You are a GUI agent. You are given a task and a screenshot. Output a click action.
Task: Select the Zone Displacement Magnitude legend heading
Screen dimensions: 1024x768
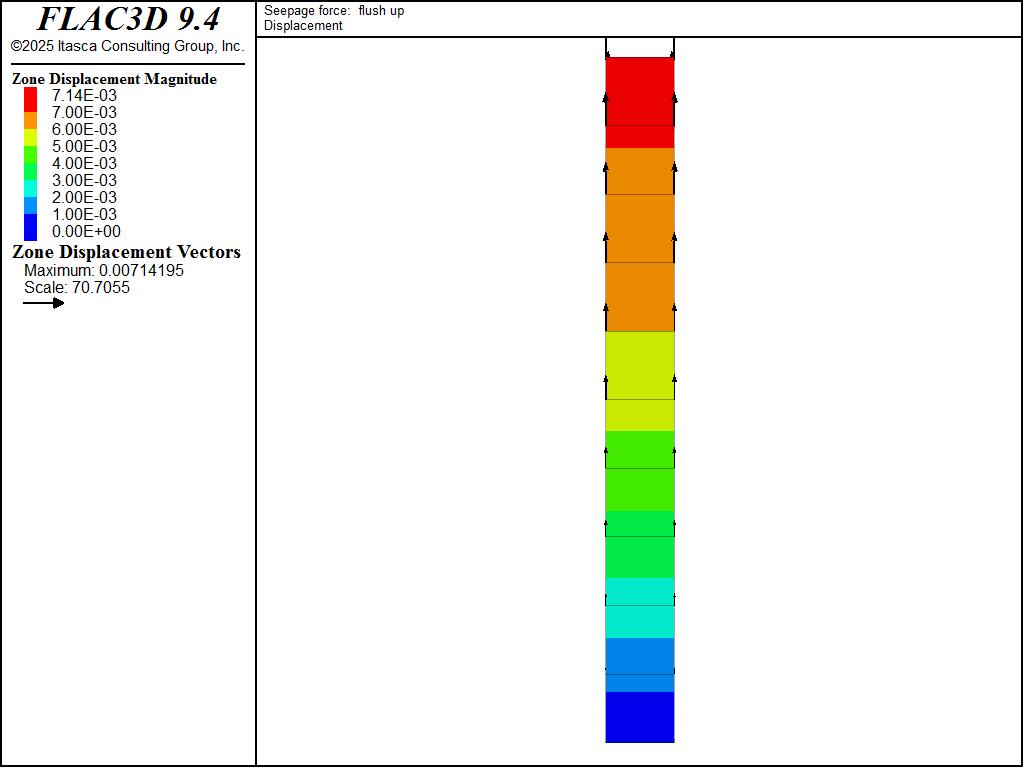[x=114, y=79]
